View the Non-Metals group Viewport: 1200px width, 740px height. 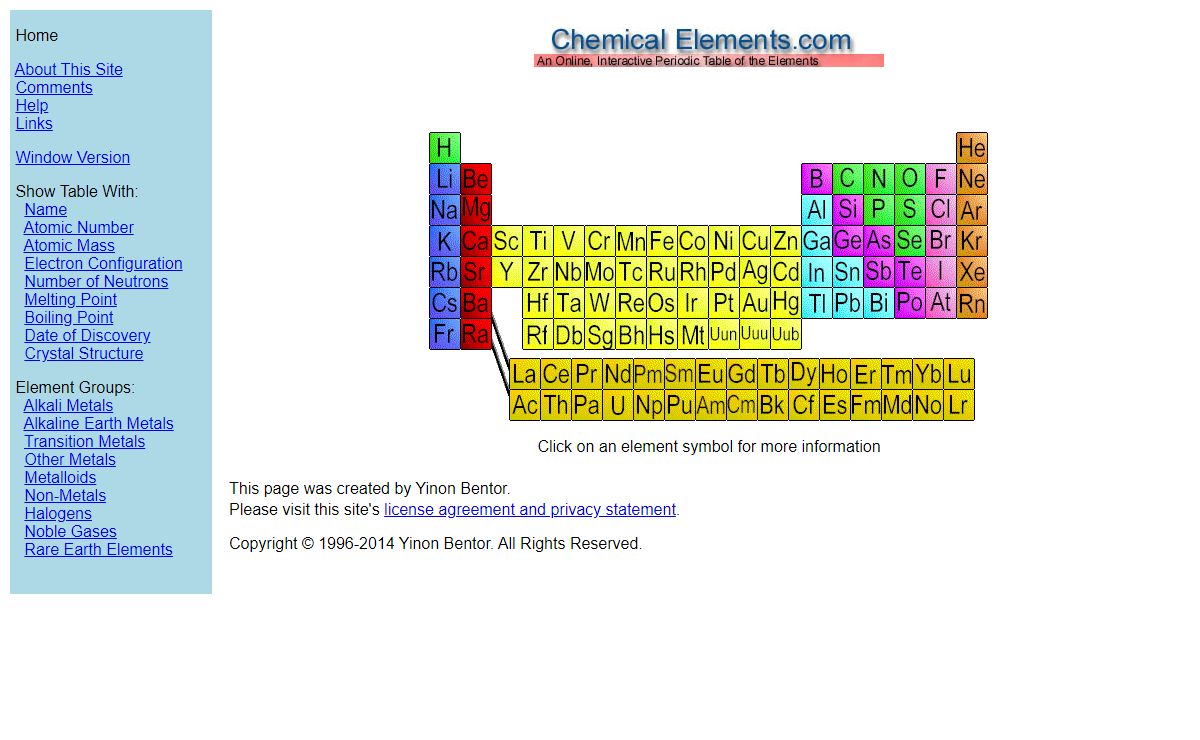tap(65, 496)
